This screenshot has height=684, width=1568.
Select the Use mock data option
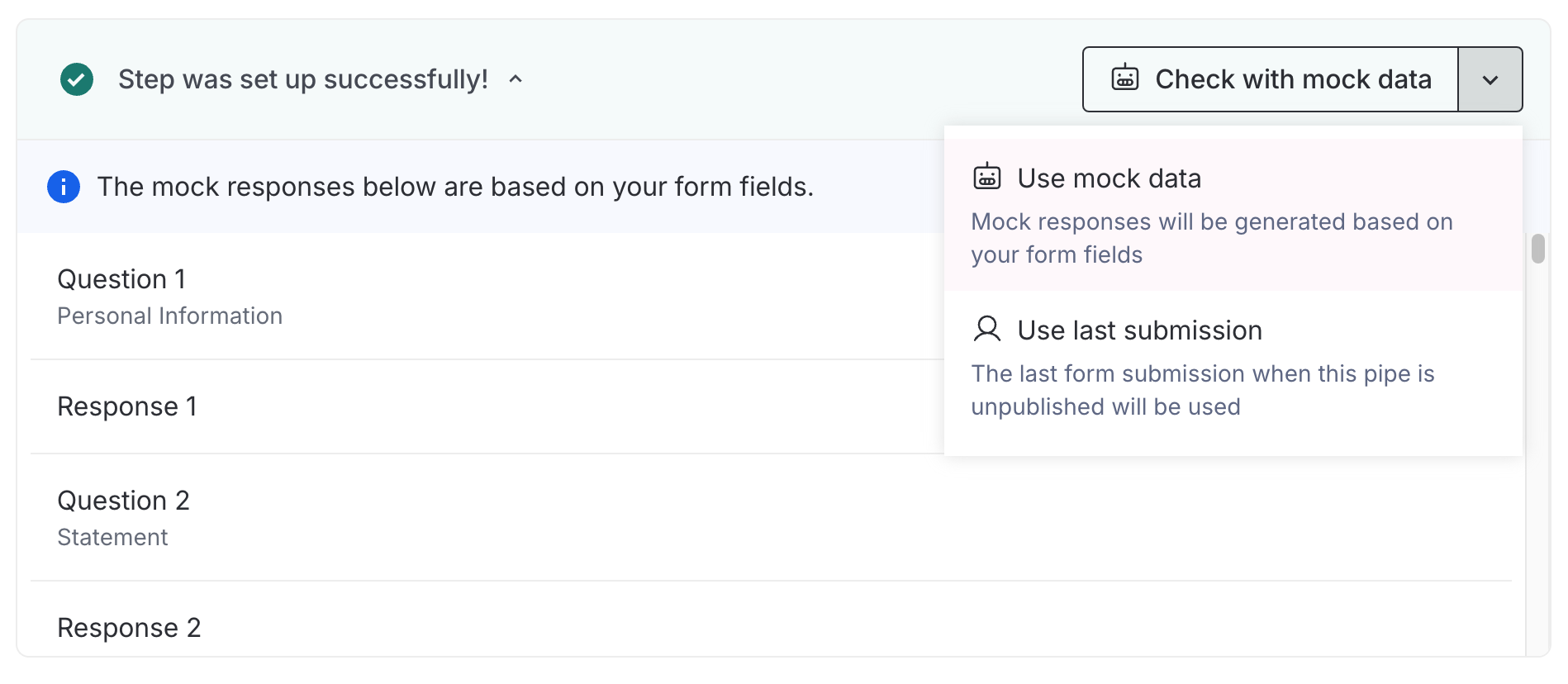[x=1109, y=178]
